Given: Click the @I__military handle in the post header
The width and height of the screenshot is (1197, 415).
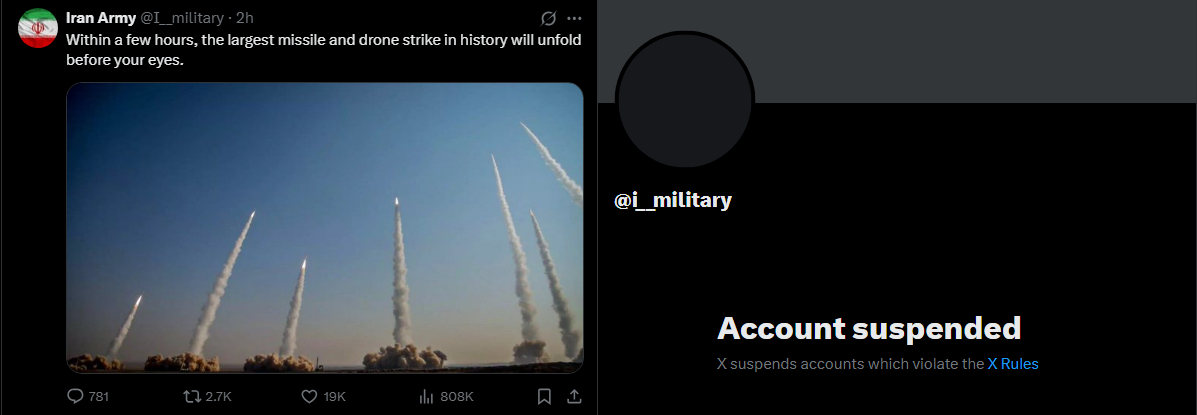Looking at the screenshot, I should click(x=182, y=18).
